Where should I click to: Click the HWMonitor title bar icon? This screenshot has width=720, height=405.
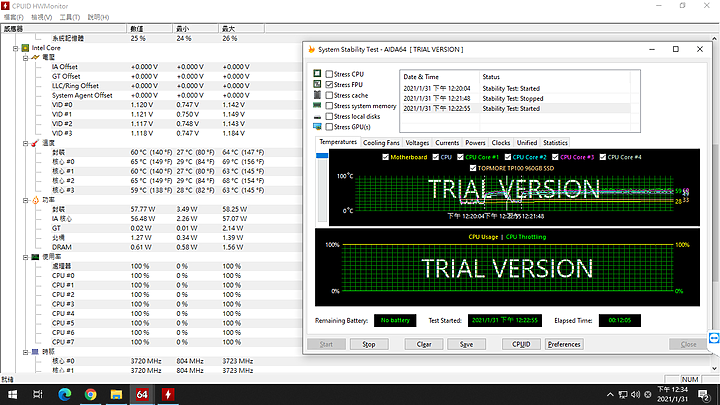tap(5, 6)
